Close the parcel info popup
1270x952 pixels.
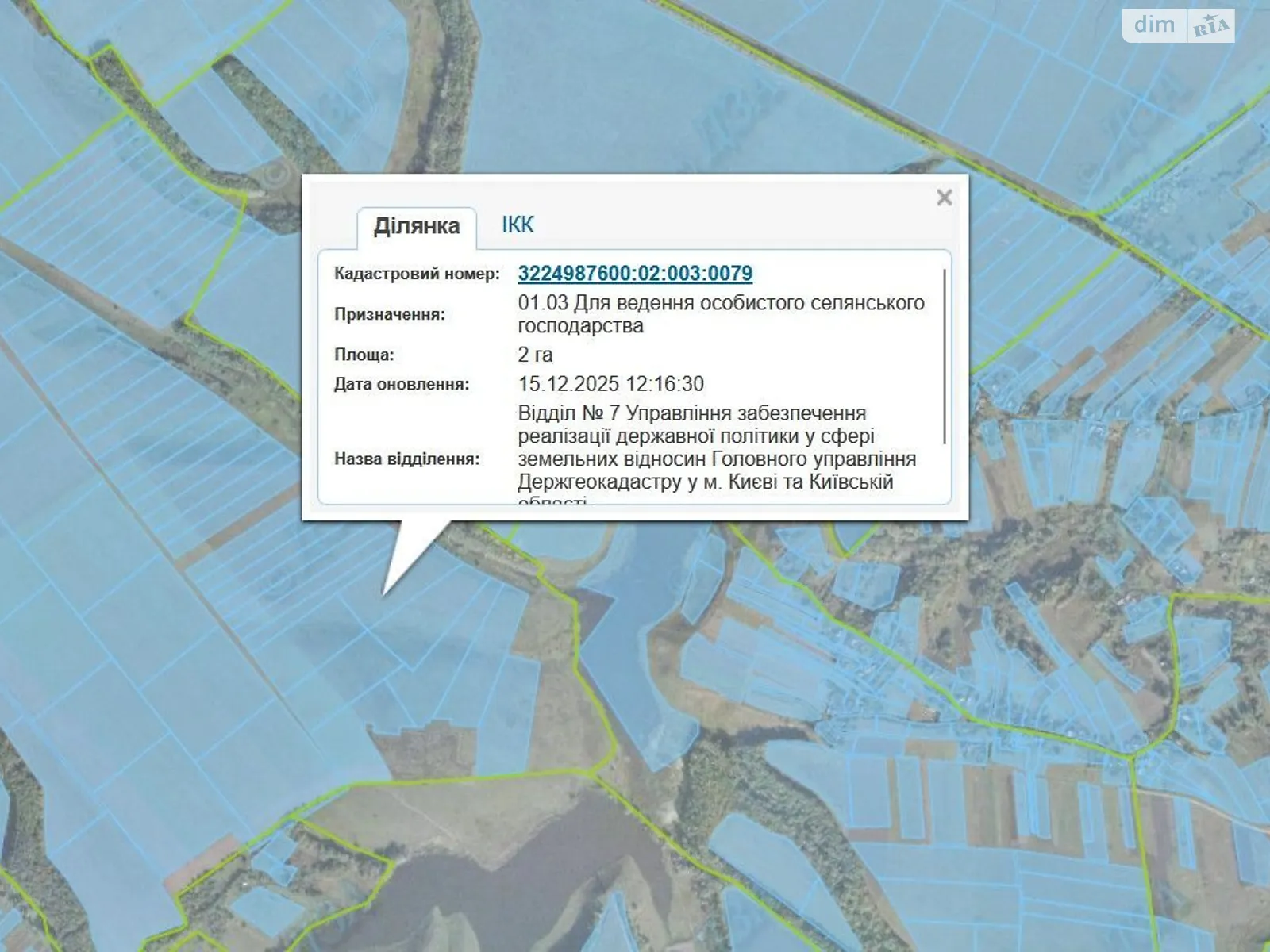(944, 198)
